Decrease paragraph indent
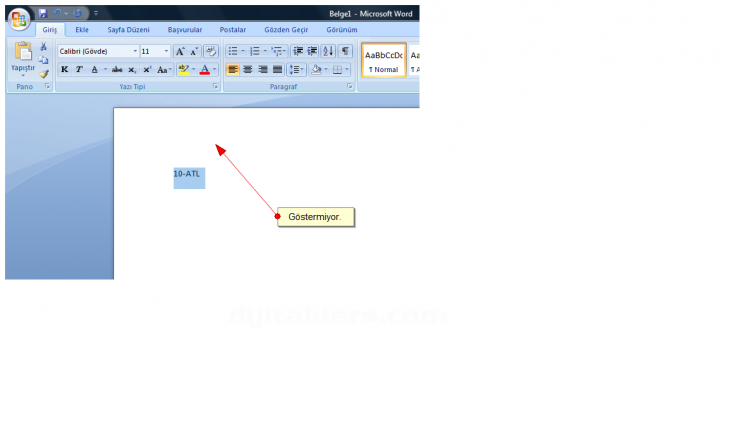The height and width of the screenshot is (430, 730). [298, 51]
